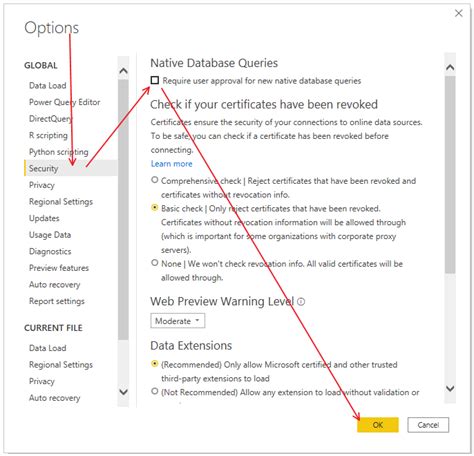Select Comprehensive check radio option
The height and width of the screenshot is (456, 474).
pyautogui.click(x=155, y=180)
